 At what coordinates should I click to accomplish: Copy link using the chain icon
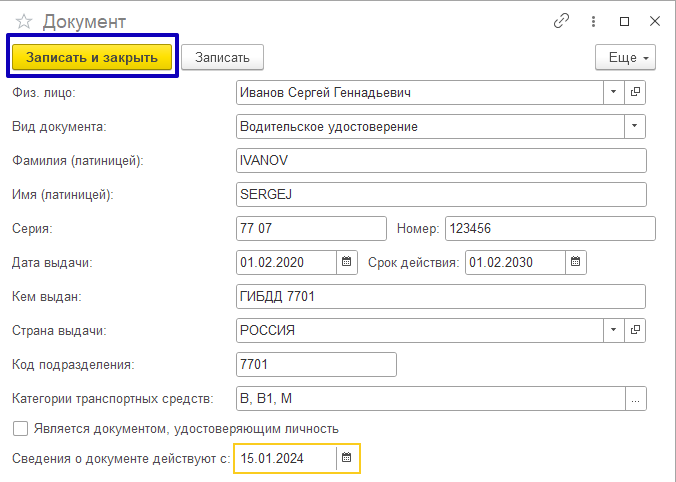(x=561, y=21)
